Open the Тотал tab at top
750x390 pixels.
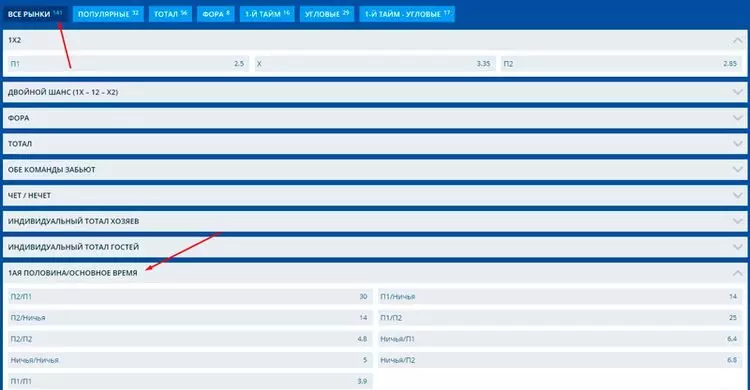point(170,14)
